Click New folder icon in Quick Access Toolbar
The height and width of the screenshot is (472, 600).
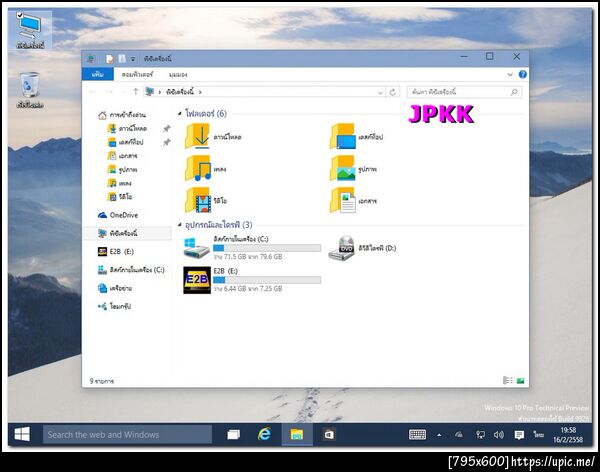coord(122,59)
